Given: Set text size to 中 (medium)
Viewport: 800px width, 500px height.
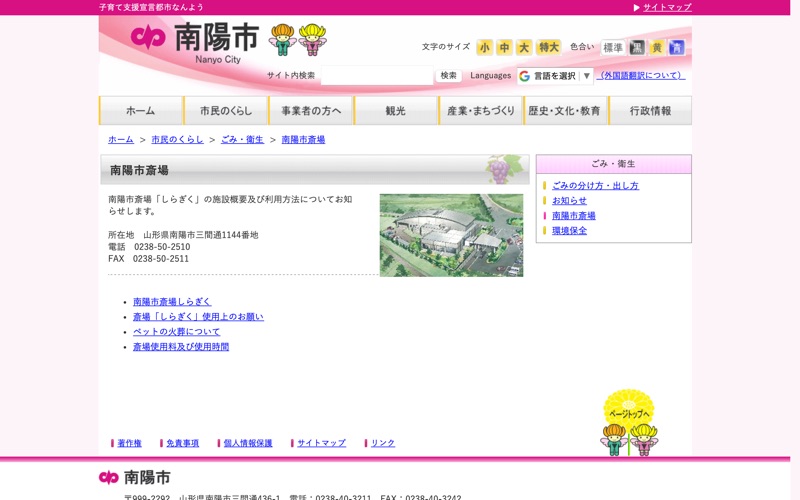Looking at the screenshot, I should click(x=504, y=47).
